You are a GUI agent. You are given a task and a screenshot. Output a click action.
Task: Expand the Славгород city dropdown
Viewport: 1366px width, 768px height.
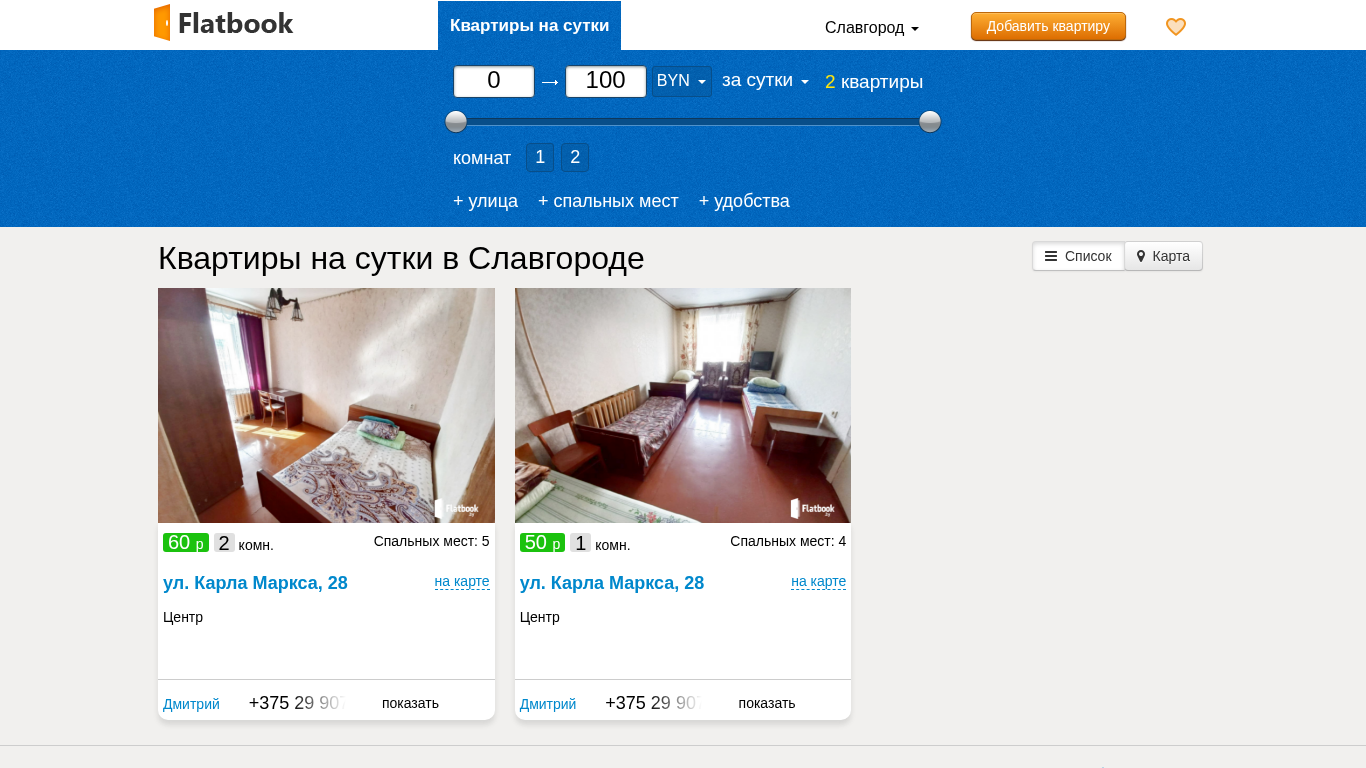pyautogui.click(x=871, y=28)
